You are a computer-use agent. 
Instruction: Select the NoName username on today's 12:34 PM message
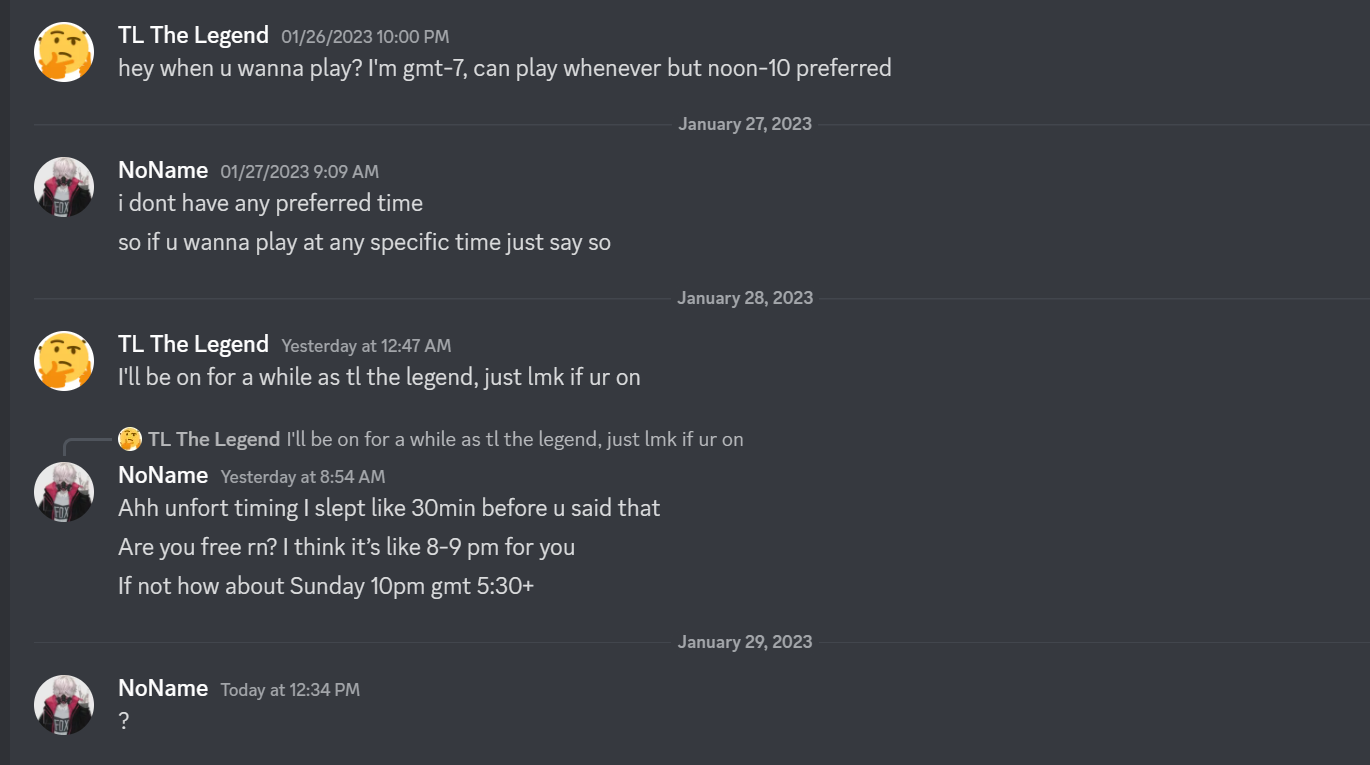click(163, 688)
